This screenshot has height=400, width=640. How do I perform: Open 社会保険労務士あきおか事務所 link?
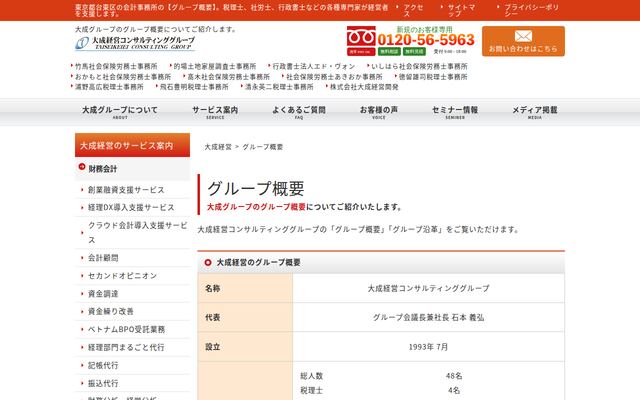[334, 77]
